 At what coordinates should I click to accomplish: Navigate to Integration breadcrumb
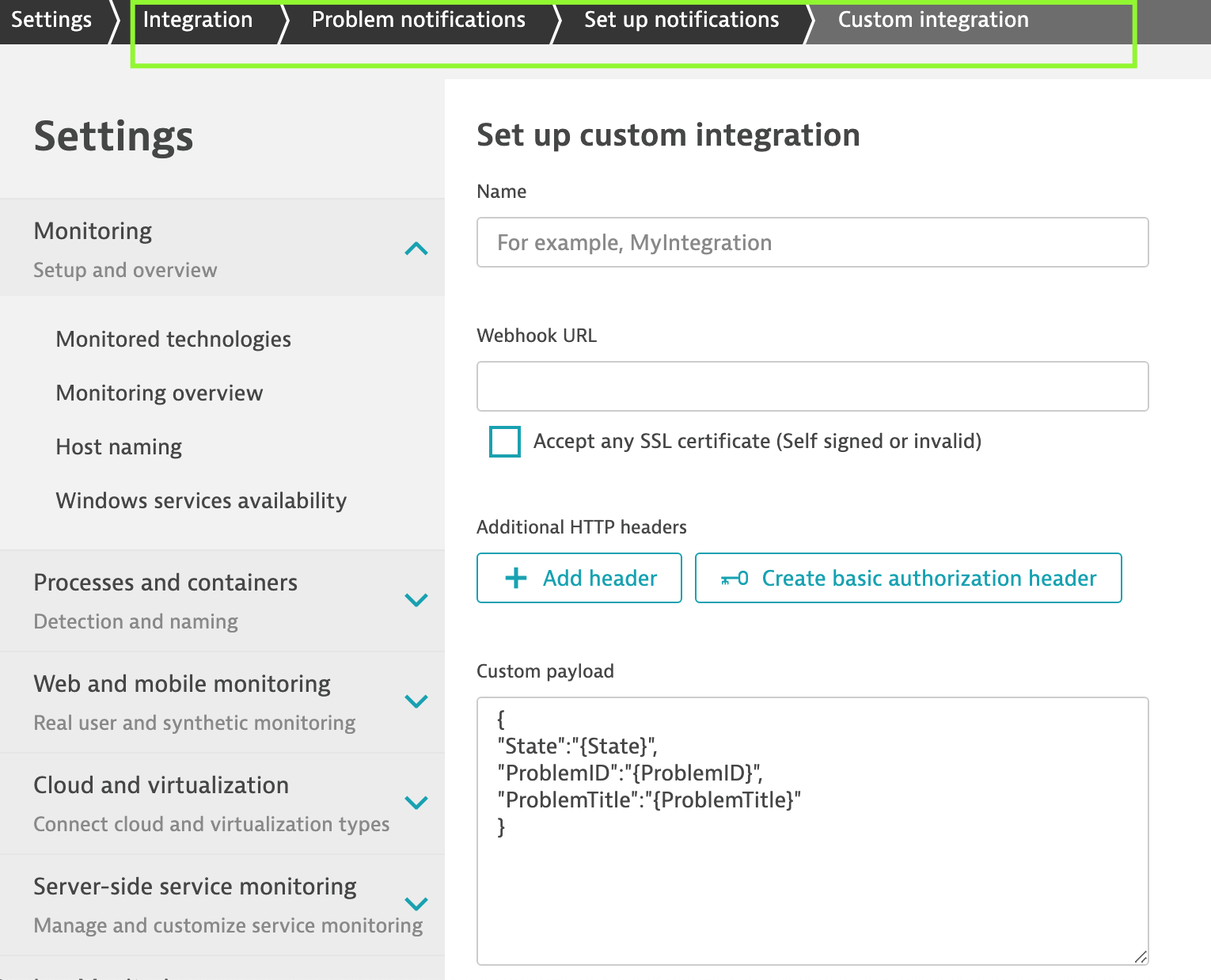[x=198, y=20]
